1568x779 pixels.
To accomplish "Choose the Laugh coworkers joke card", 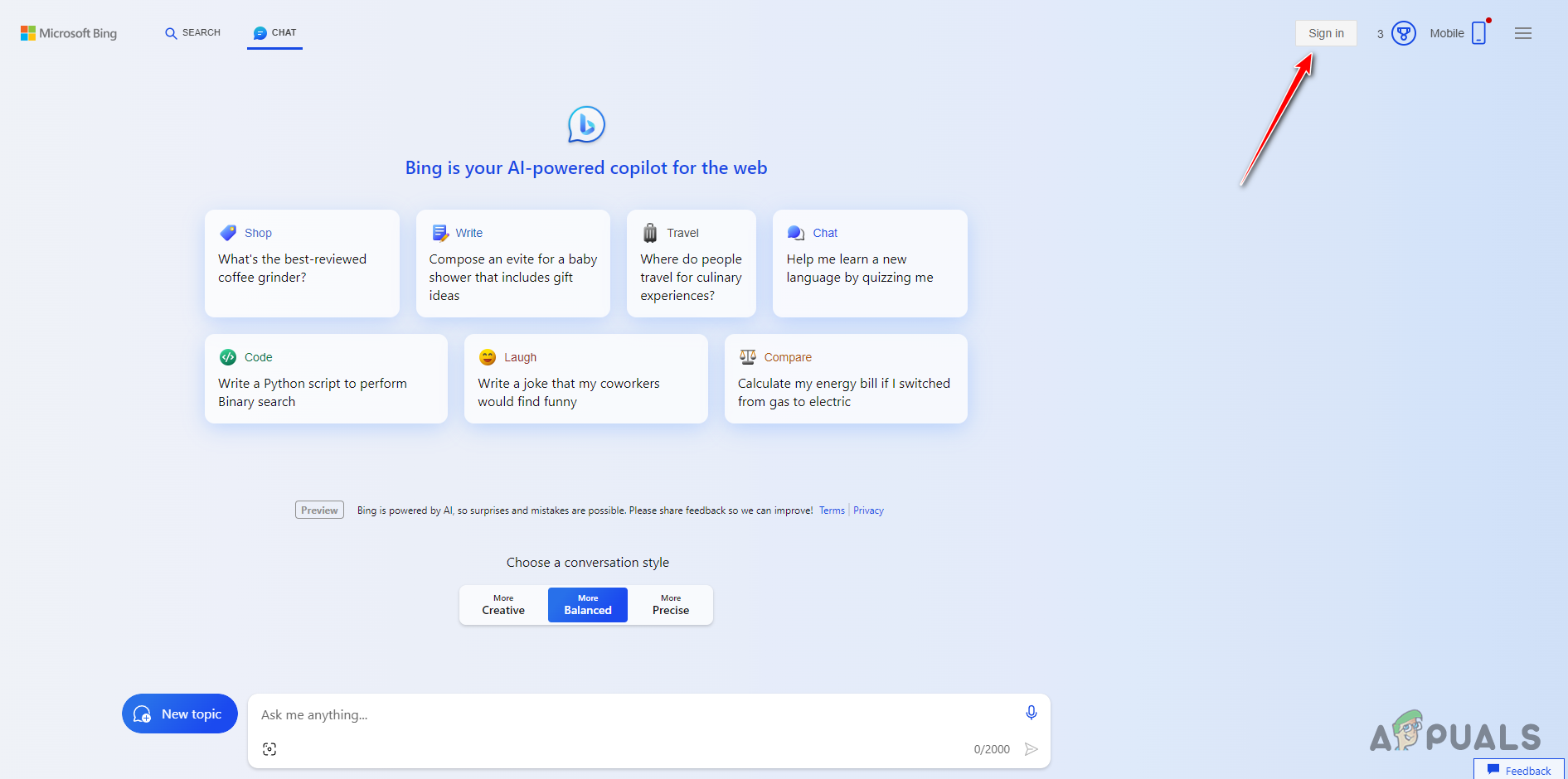I will [x=586, y=379].
